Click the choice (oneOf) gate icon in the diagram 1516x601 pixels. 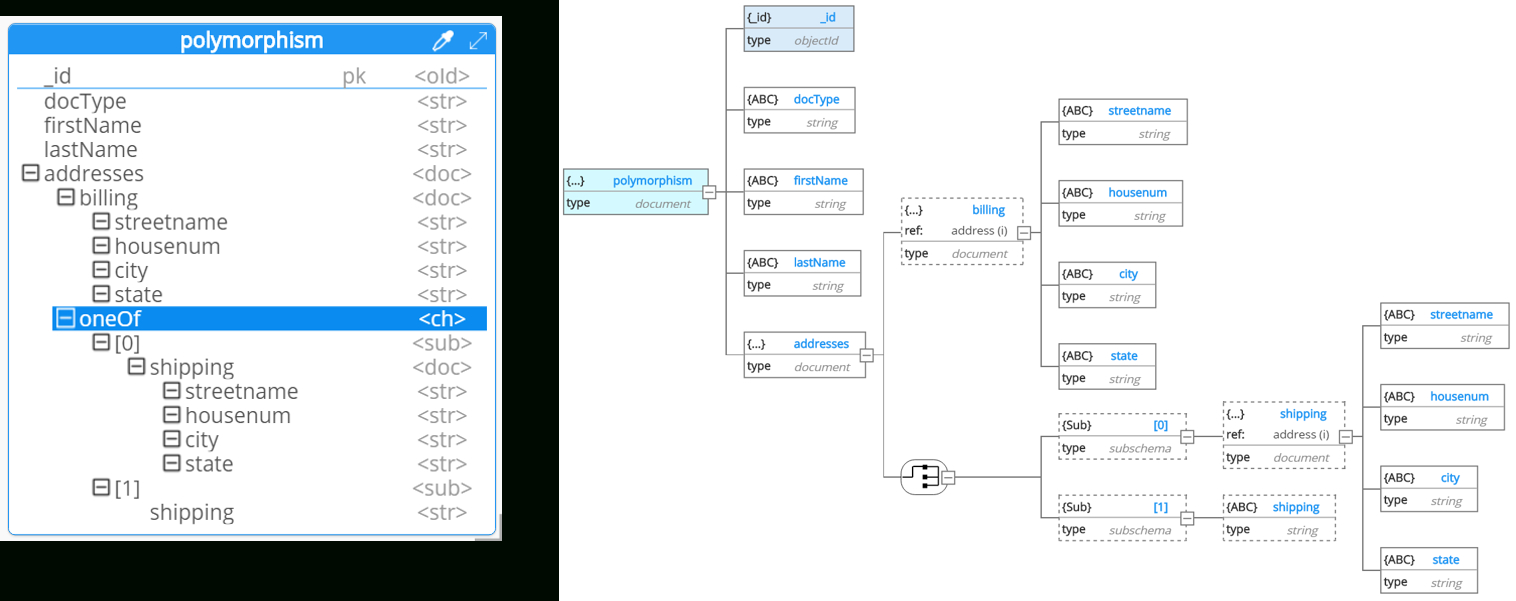[925, 477]
